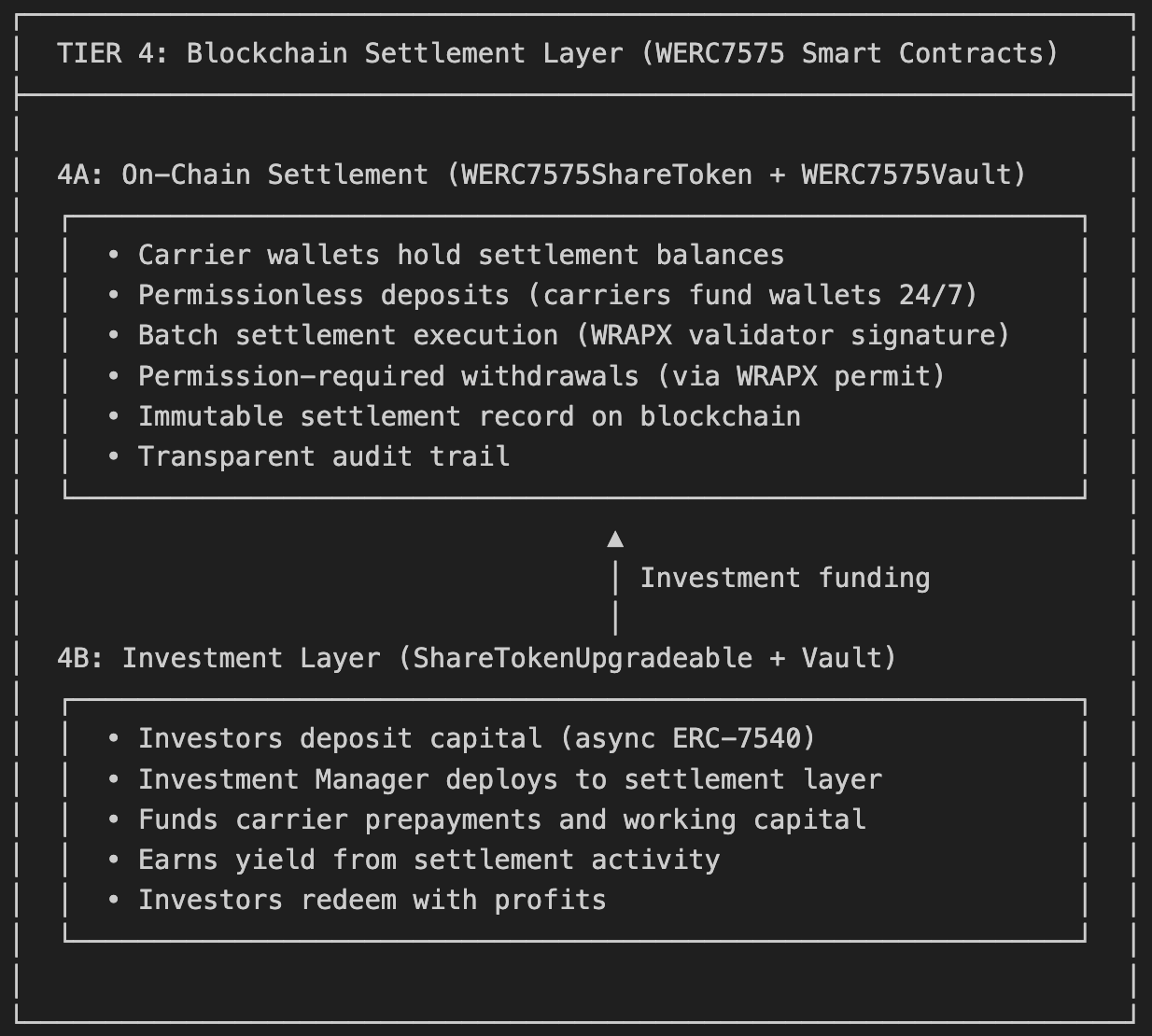Screen dimensions: 1152x1036
Task: Click the 4A On-Chain Settlement heading
Action: point(541,175)
